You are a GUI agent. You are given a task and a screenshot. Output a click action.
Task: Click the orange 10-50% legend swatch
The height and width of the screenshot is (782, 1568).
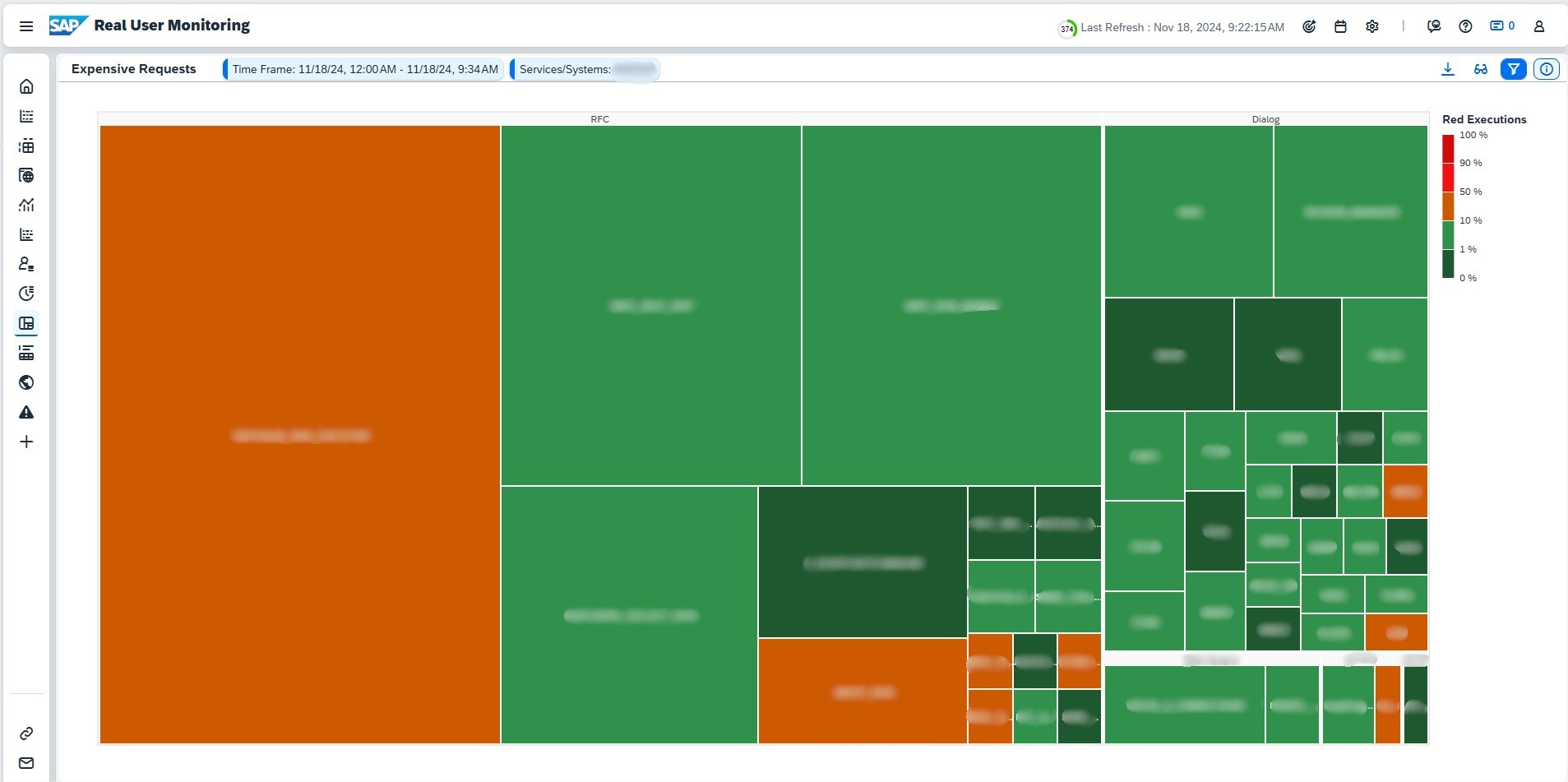1448,206
